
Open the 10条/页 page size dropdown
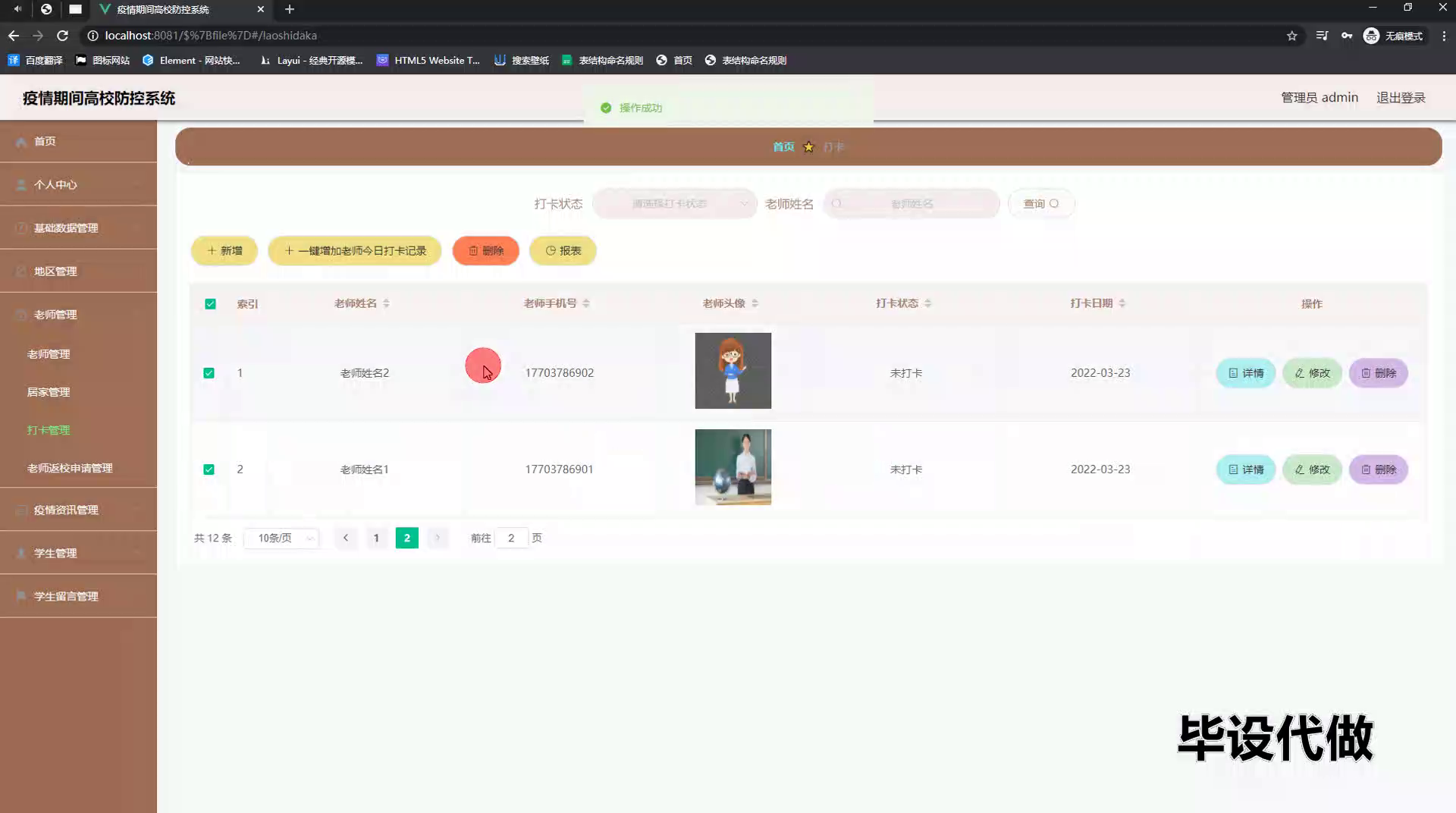tap(281, 538)
